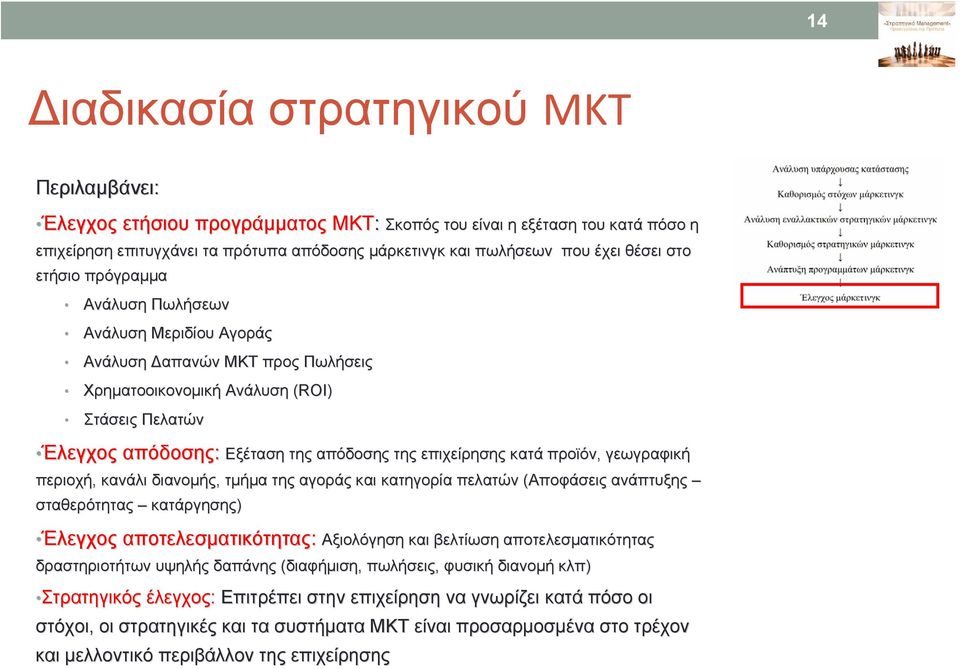Image resolution: width=960 pixels, height=669 pixels.
Task: Click the red heading 'Έλεγχος αποτελεσματικότητας:'
Action: click(179, 539)
